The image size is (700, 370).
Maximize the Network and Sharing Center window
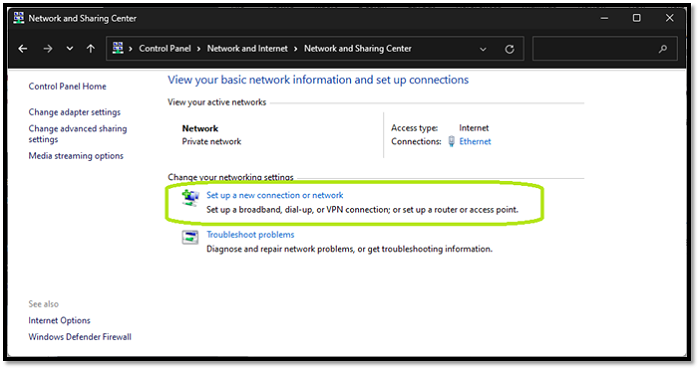[x=637, y=18]
